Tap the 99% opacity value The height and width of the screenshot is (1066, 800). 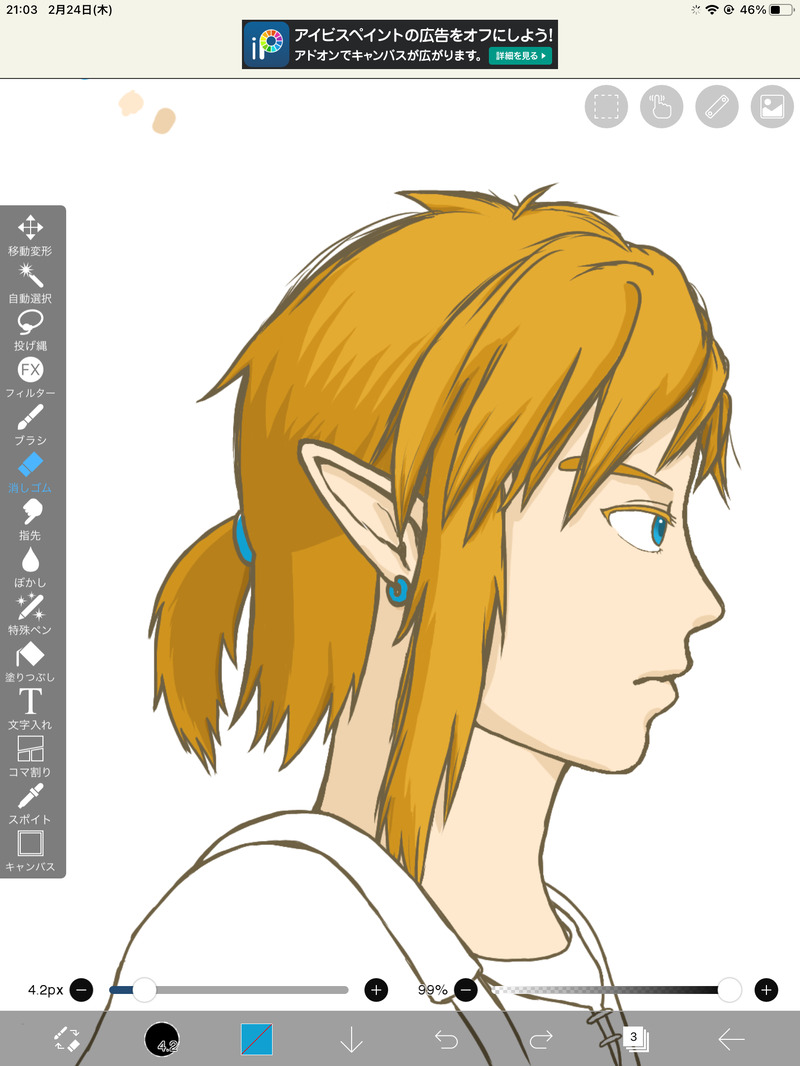point(432,990)
